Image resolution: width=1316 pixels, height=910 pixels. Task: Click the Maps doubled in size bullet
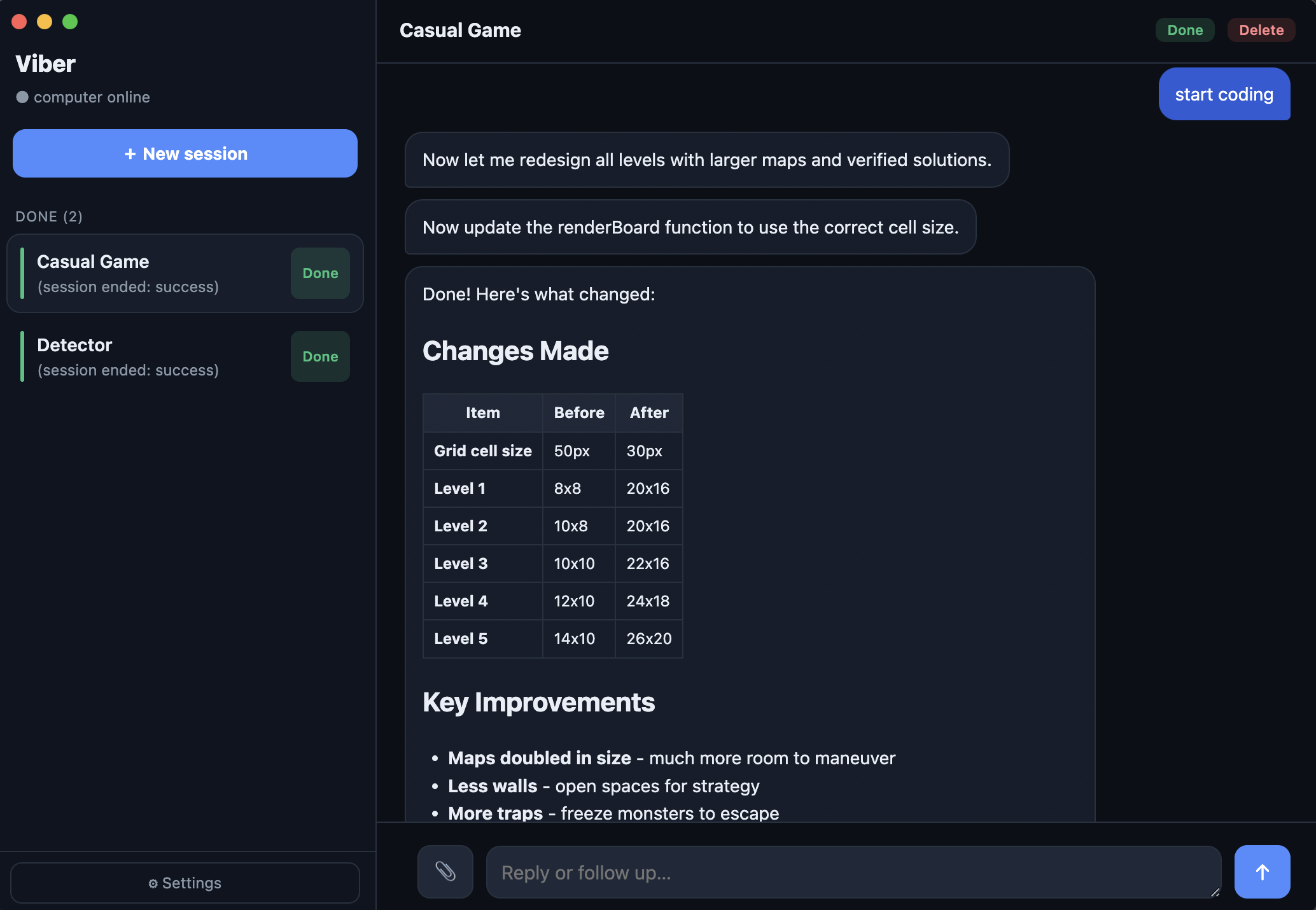point(671,758)
